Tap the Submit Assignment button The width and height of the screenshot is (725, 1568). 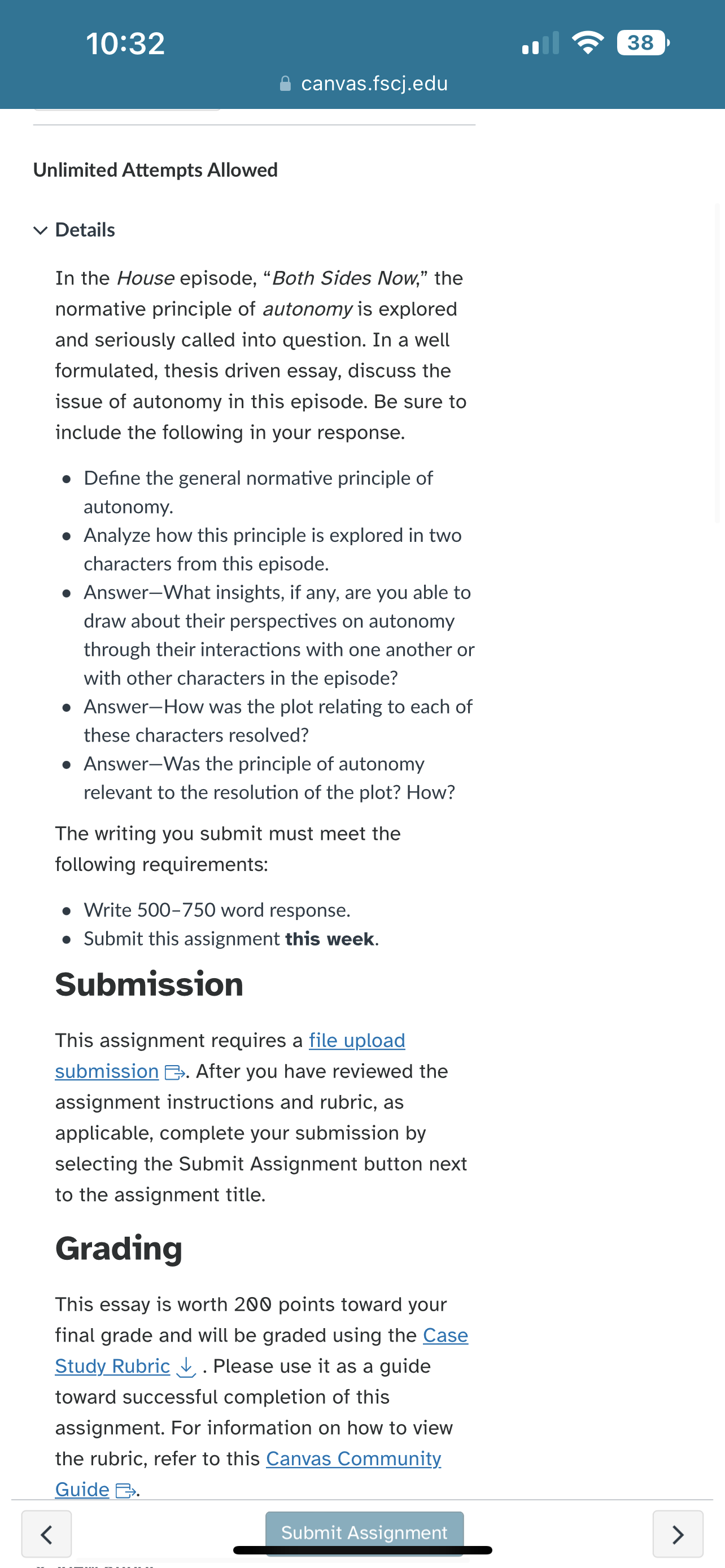tap(364, 1532)
